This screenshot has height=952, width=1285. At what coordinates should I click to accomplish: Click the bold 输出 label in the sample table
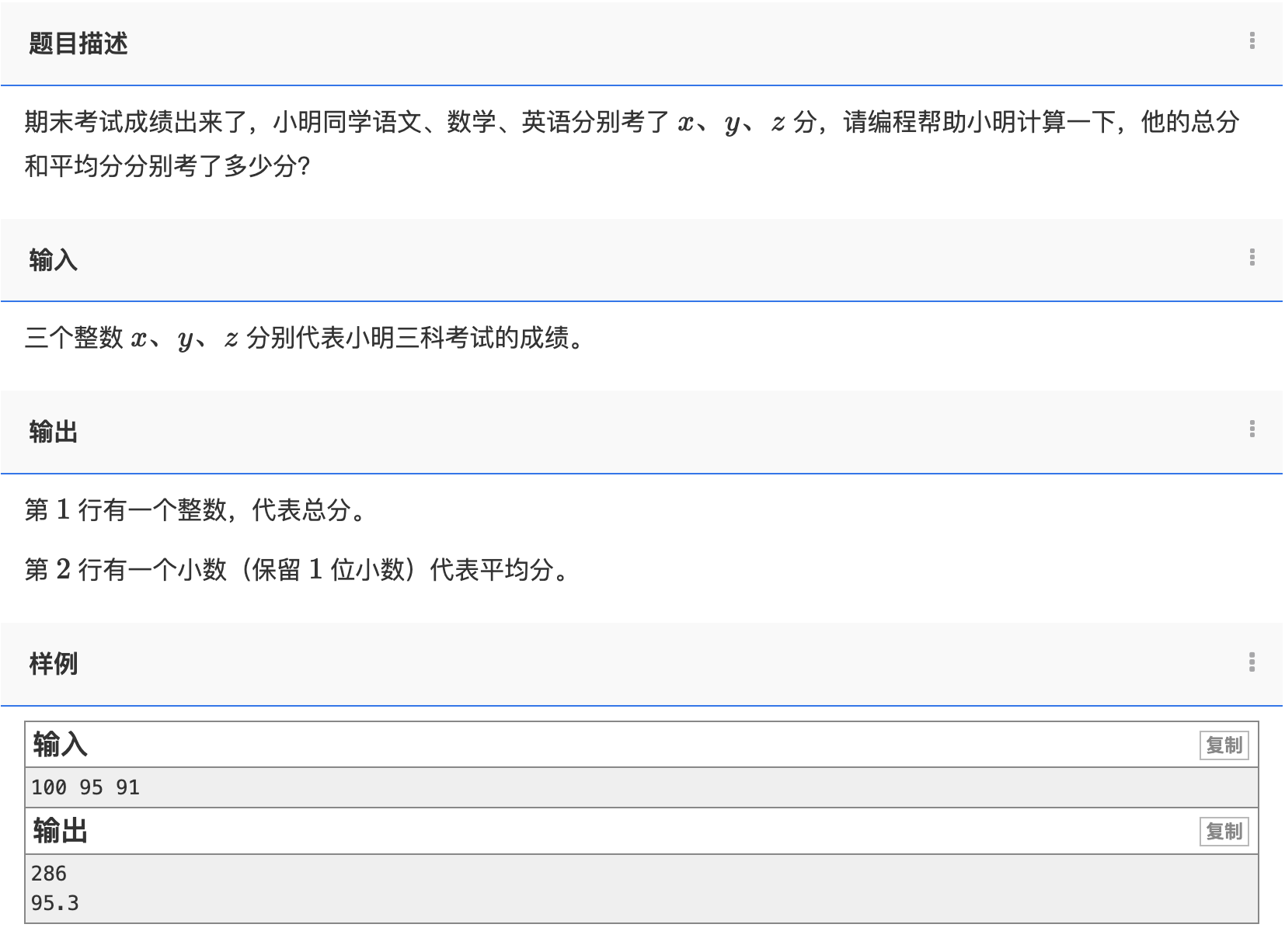[60, 831]
